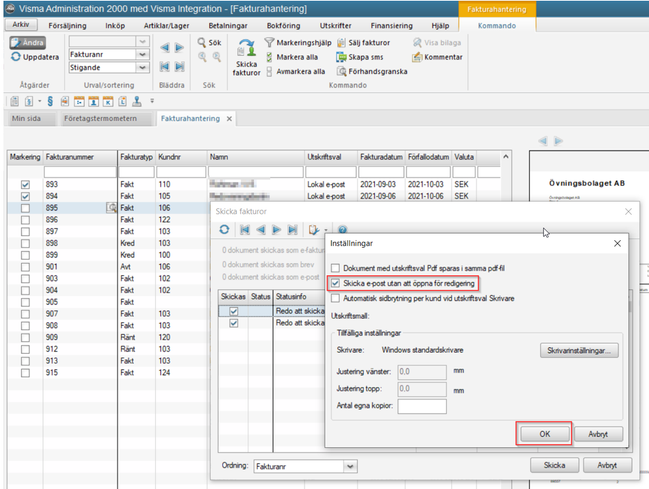This screenshot has height=489, width=649.
Task: Click the Fakturanummer filter field
Action: point(80,172)
